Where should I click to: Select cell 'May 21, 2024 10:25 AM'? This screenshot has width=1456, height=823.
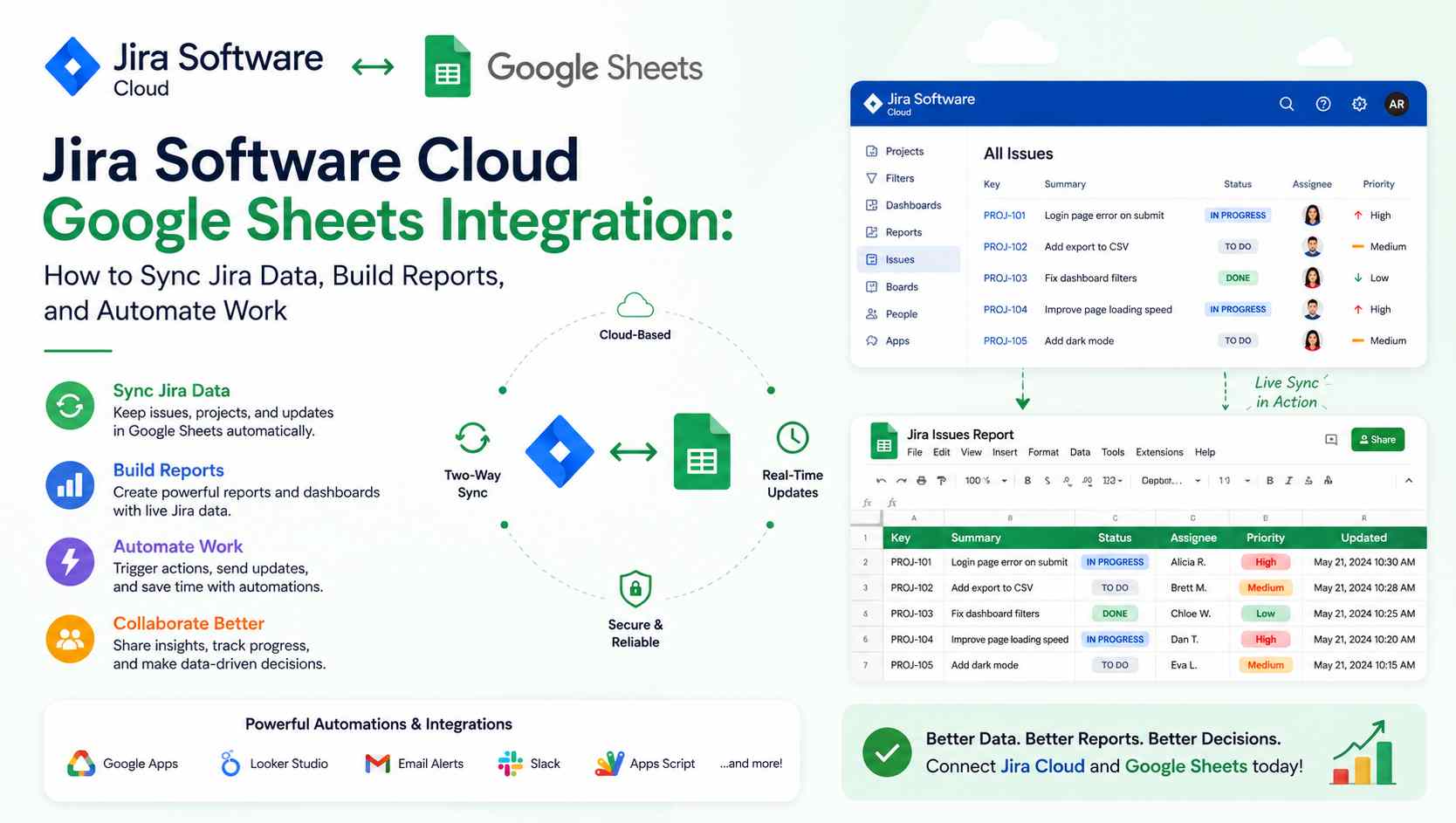[x=1363, y=614]
